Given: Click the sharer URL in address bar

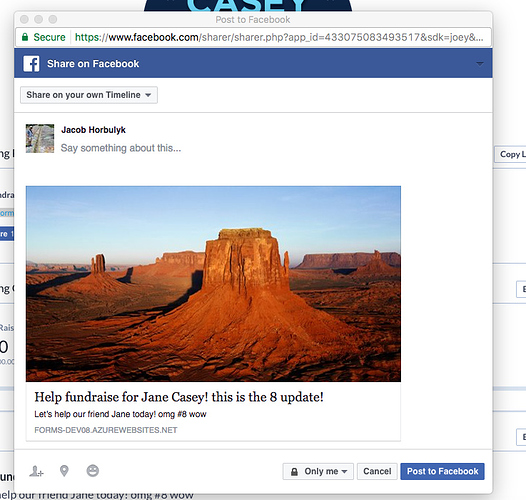Looking at the screenshot, I should (x=279, y=37).
